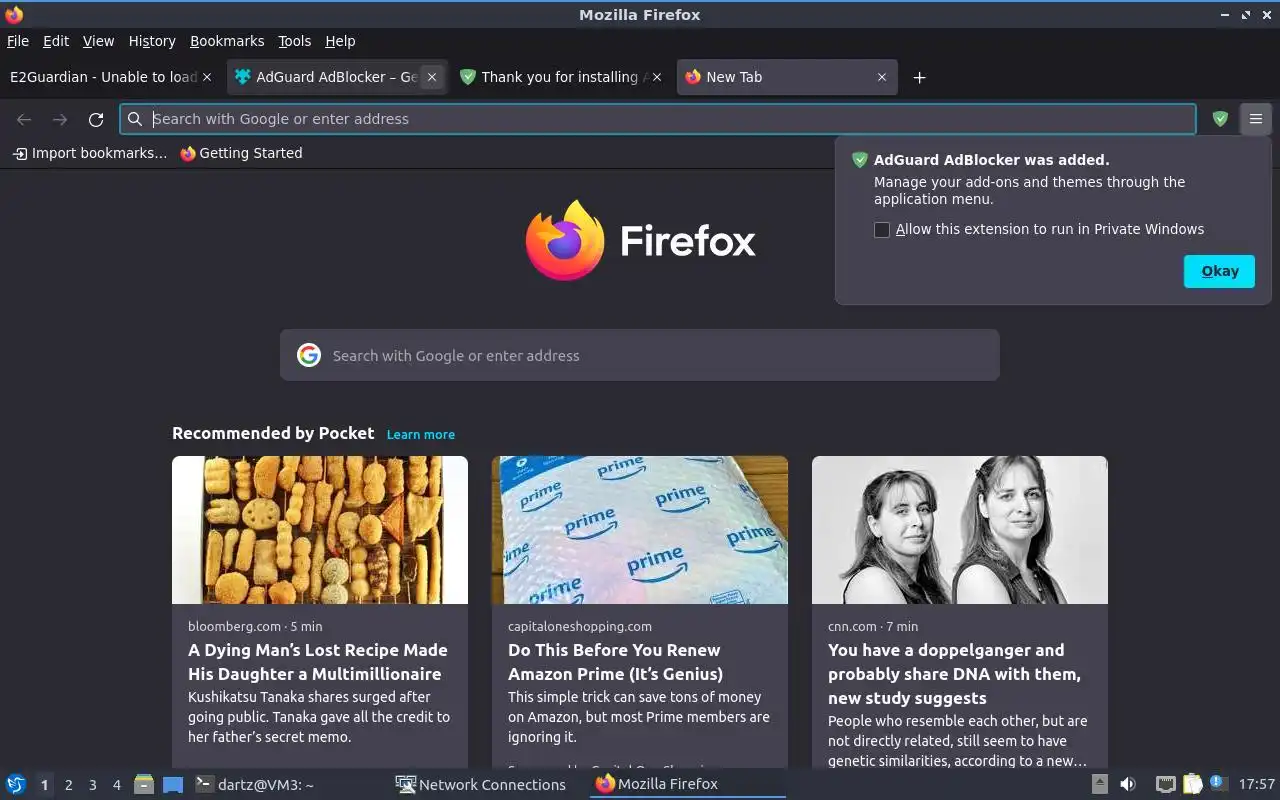Click the magnifier icon in address bar
Viewport: 1280px width, 800px height.
click(x=135, y=119)
